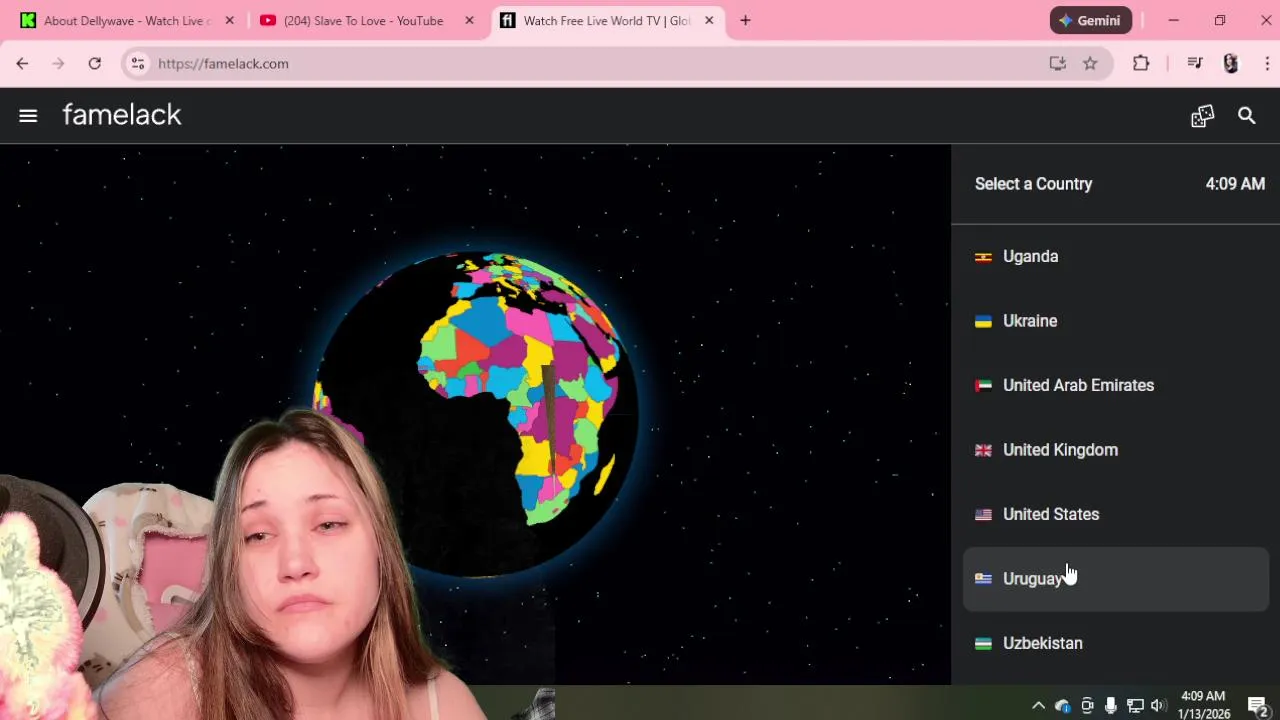The image size is (1280, 720).
Task: Click the United Kingdom flag icon
Action: (x=983, y=450)
